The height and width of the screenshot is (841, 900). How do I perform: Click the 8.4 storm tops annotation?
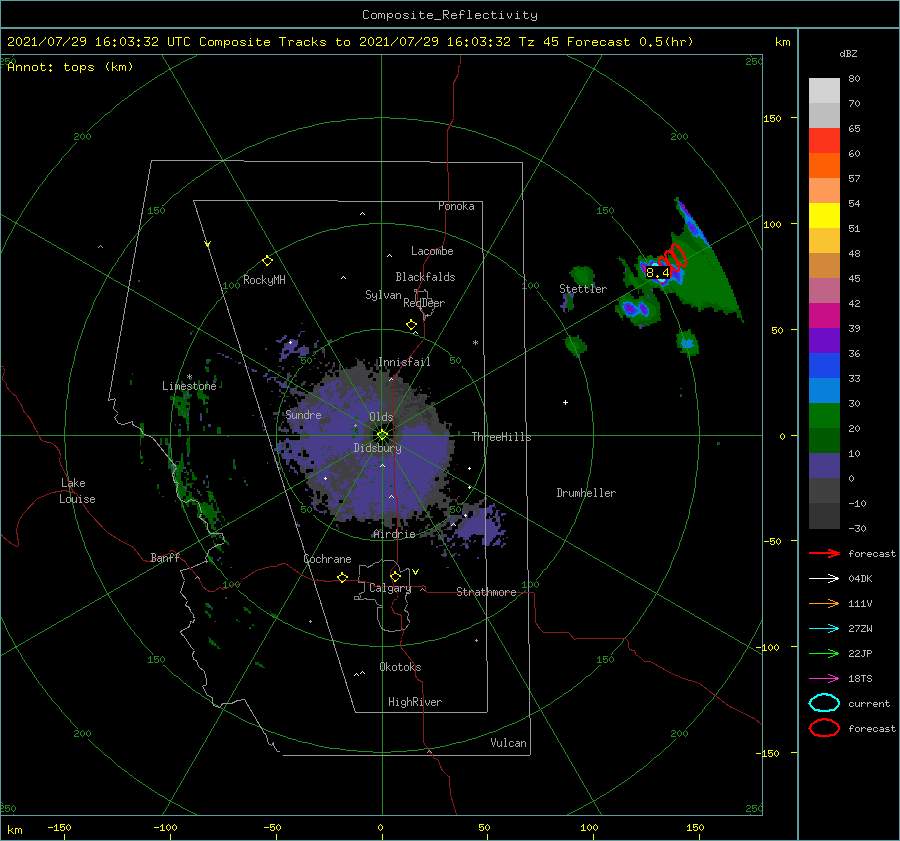(x=657, y=273)
